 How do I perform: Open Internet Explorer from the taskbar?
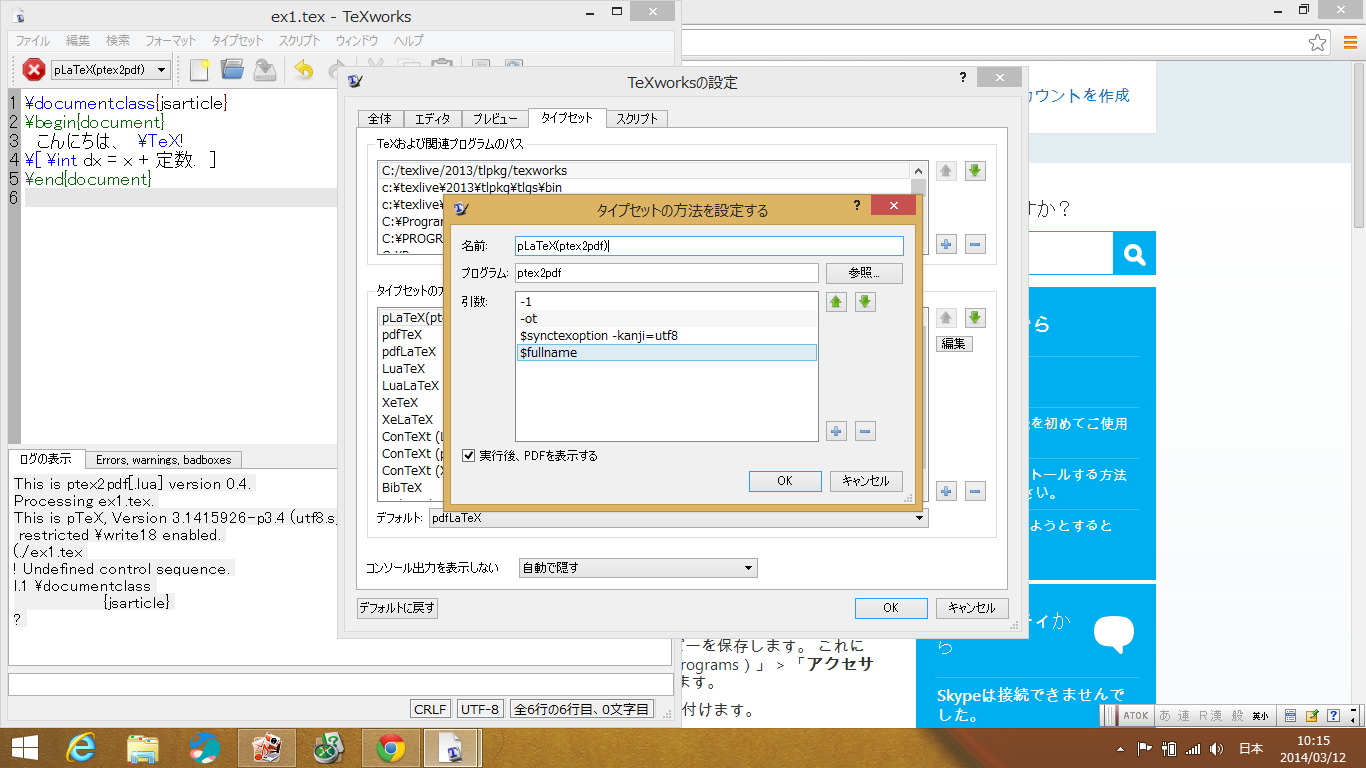pyautogui.click(x=81, y=748)
